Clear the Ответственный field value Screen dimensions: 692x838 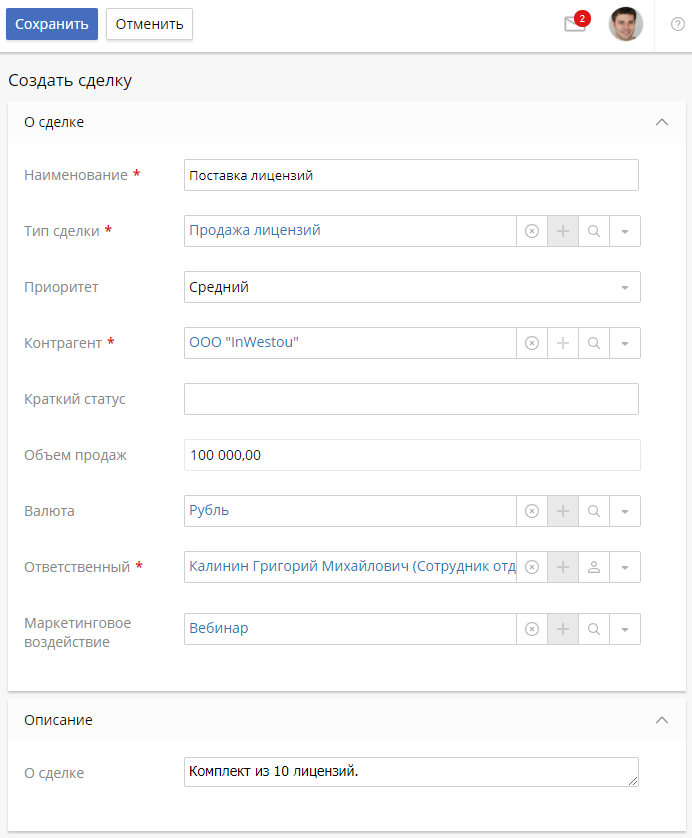(532, 567)
